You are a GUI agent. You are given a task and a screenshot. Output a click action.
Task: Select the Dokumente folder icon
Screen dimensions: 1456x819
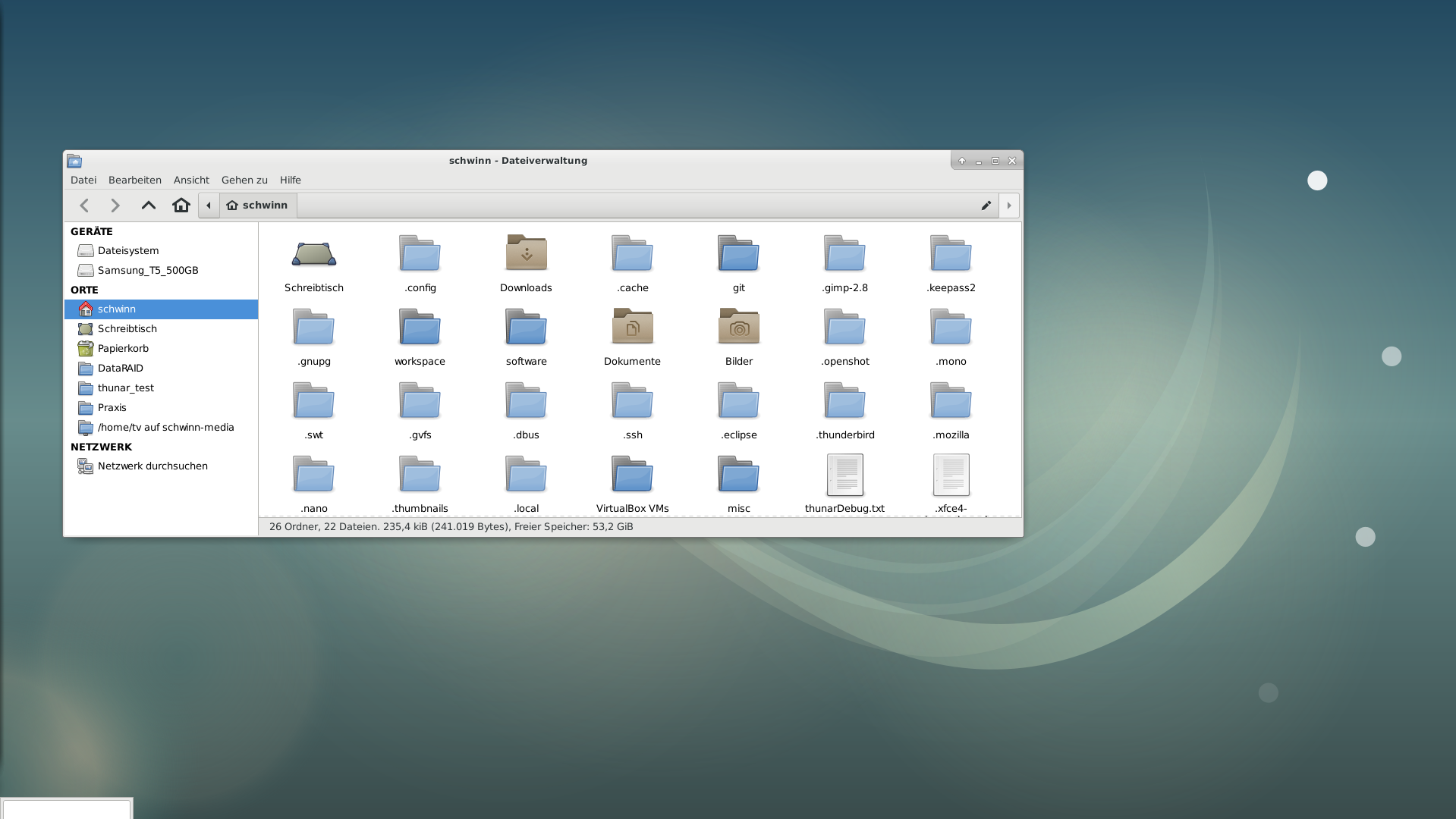click(x=632, y=327)
